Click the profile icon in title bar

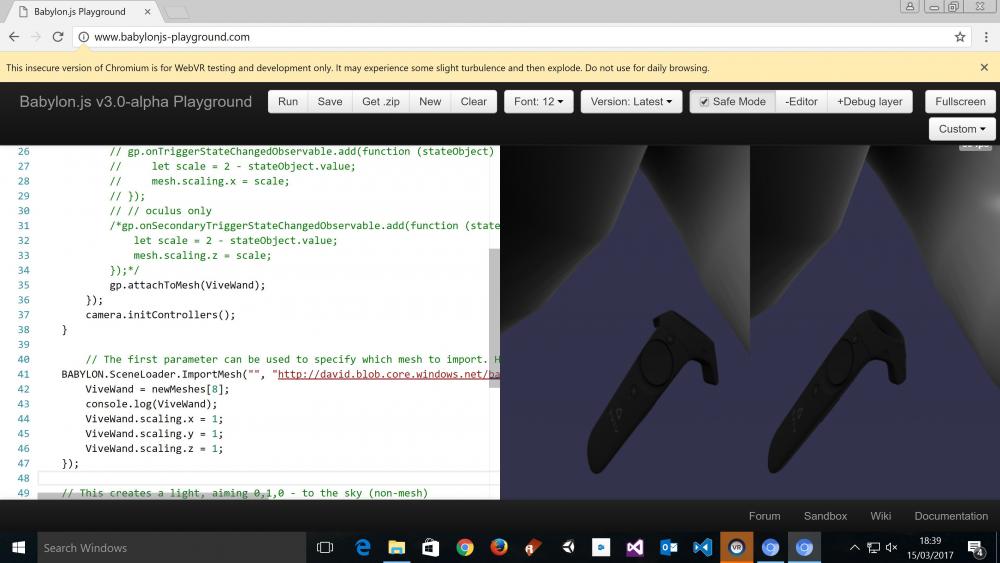point(909,6)
